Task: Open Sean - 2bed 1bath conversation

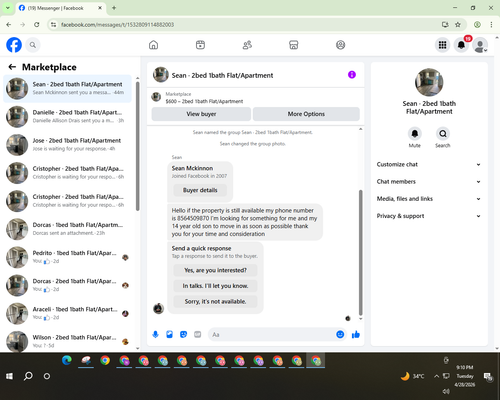Action: [67, 88]
